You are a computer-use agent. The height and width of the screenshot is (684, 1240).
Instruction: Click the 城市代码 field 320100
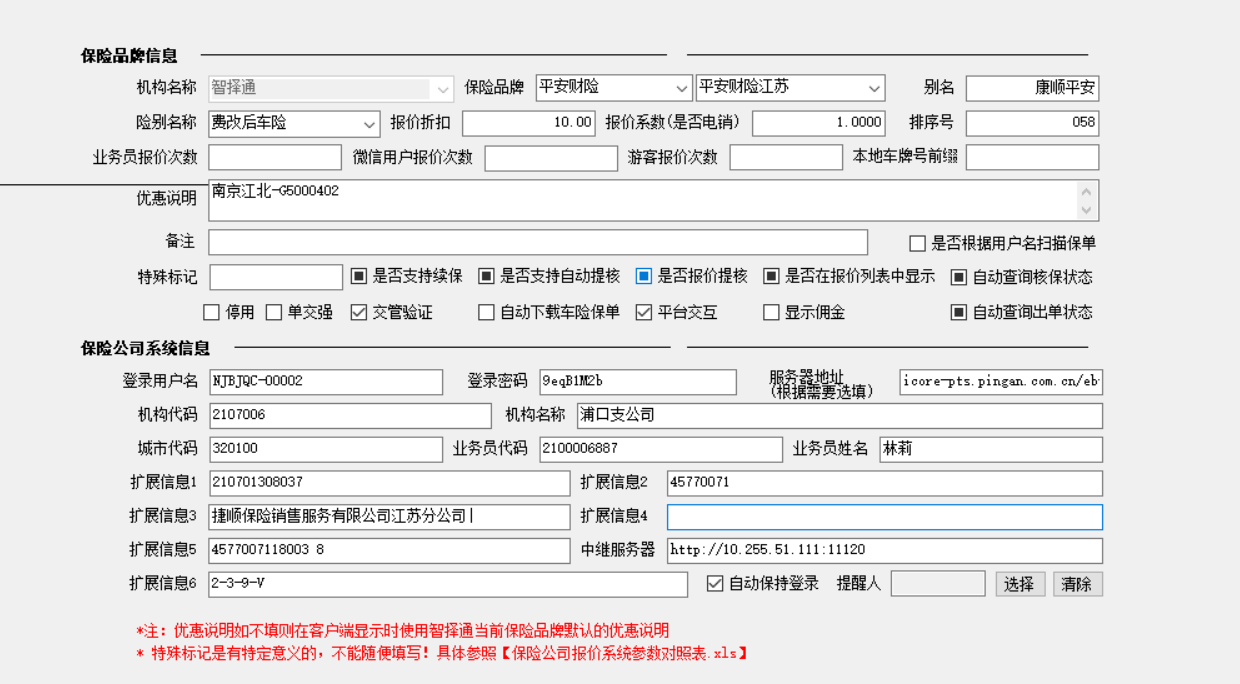coord(326,449)
